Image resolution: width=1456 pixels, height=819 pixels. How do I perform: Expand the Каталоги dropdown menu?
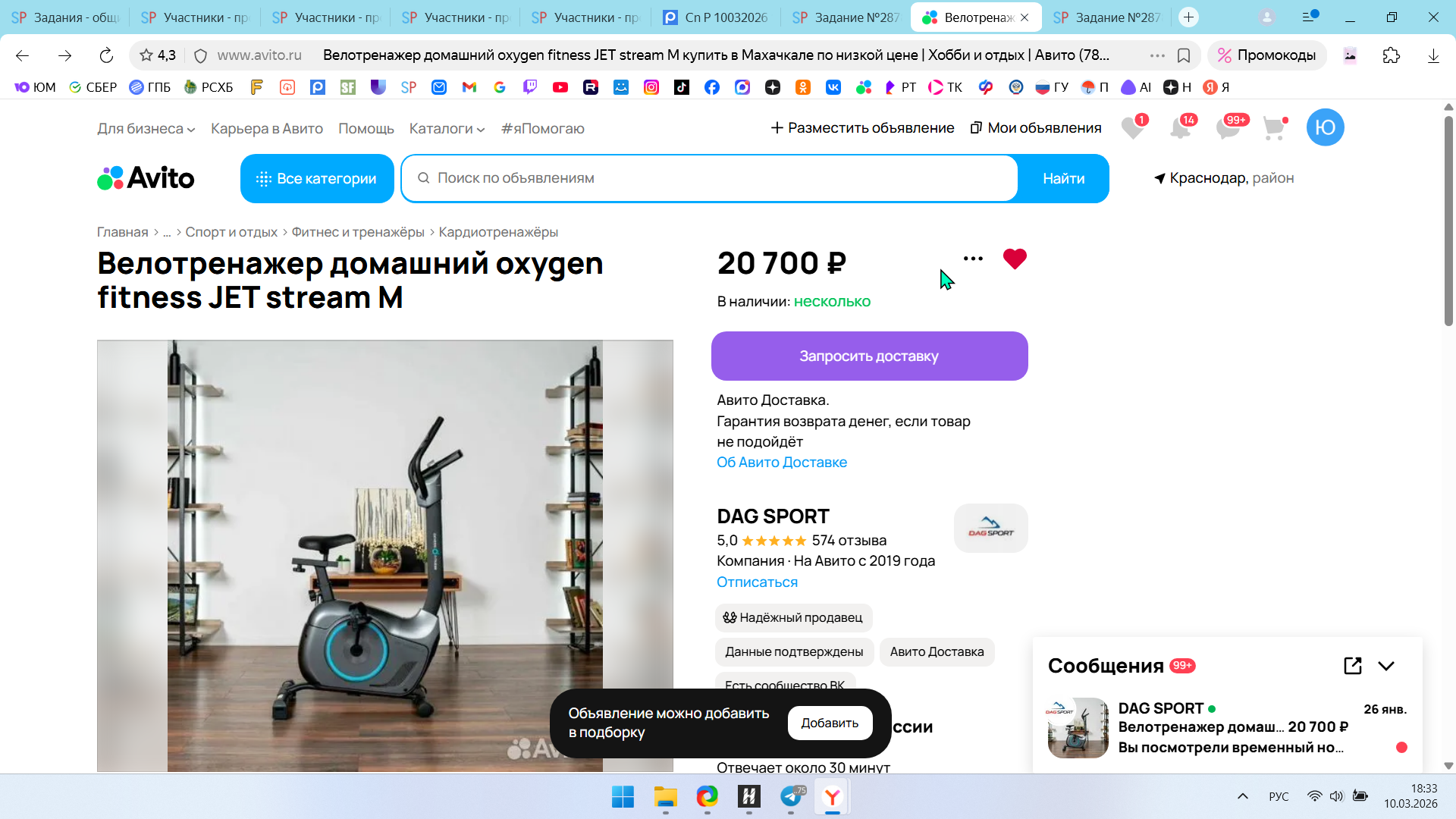pyautogui.click(x=447, y=129)
